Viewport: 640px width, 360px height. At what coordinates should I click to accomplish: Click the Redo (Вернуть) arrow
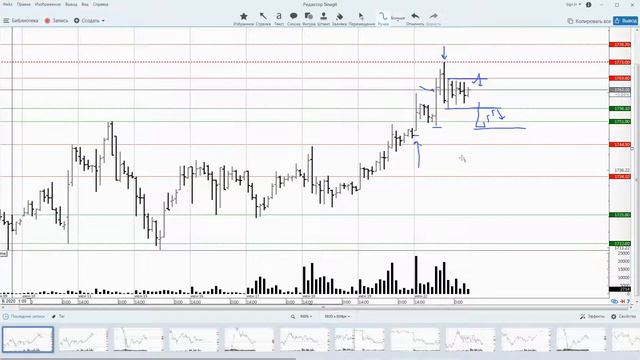(433, 19)
